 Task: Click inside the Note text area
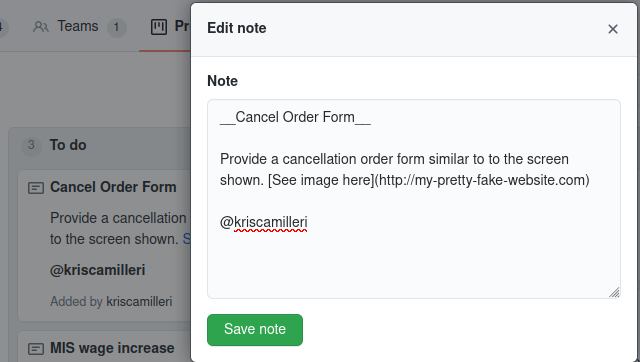(414, 199)
